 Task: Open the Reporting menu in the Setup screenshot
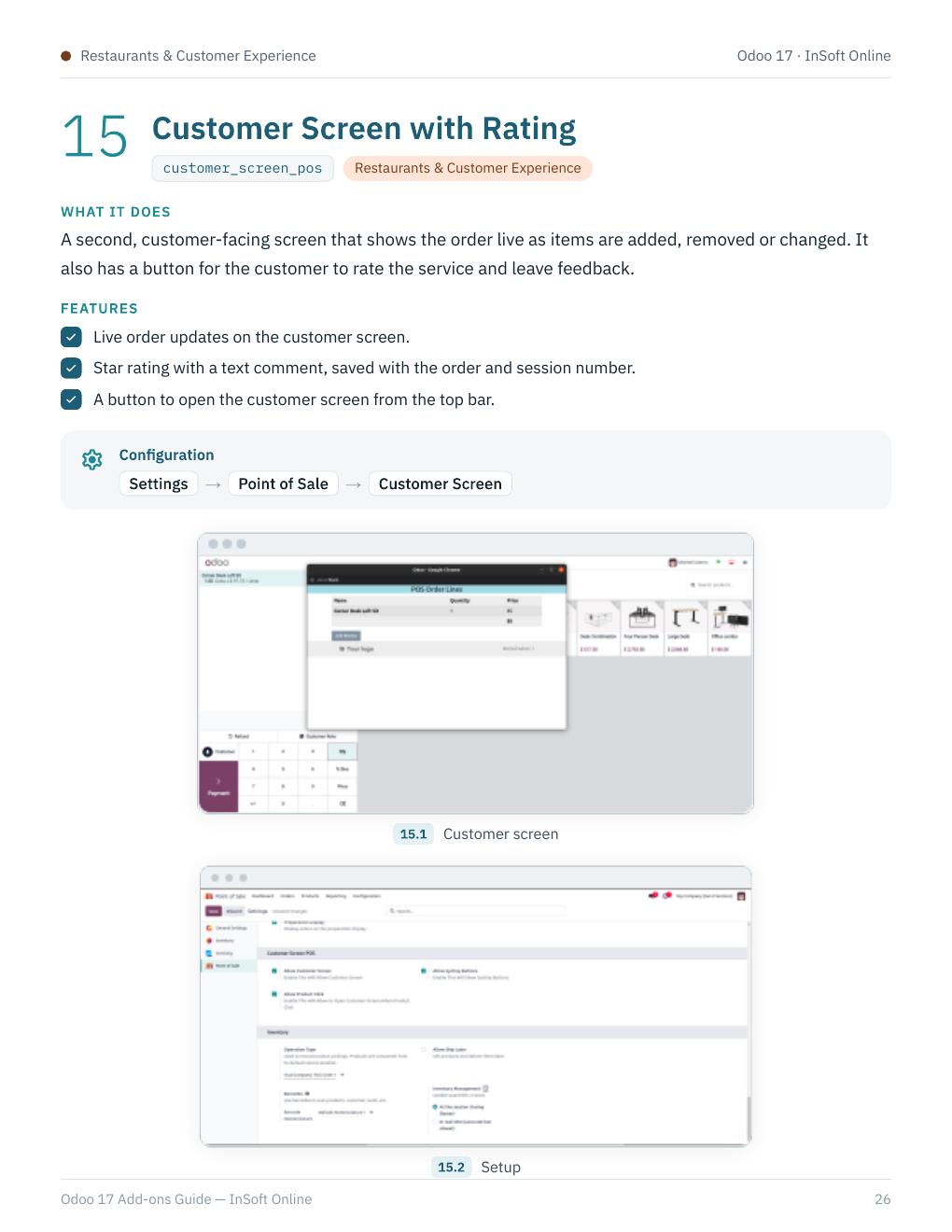336,896
